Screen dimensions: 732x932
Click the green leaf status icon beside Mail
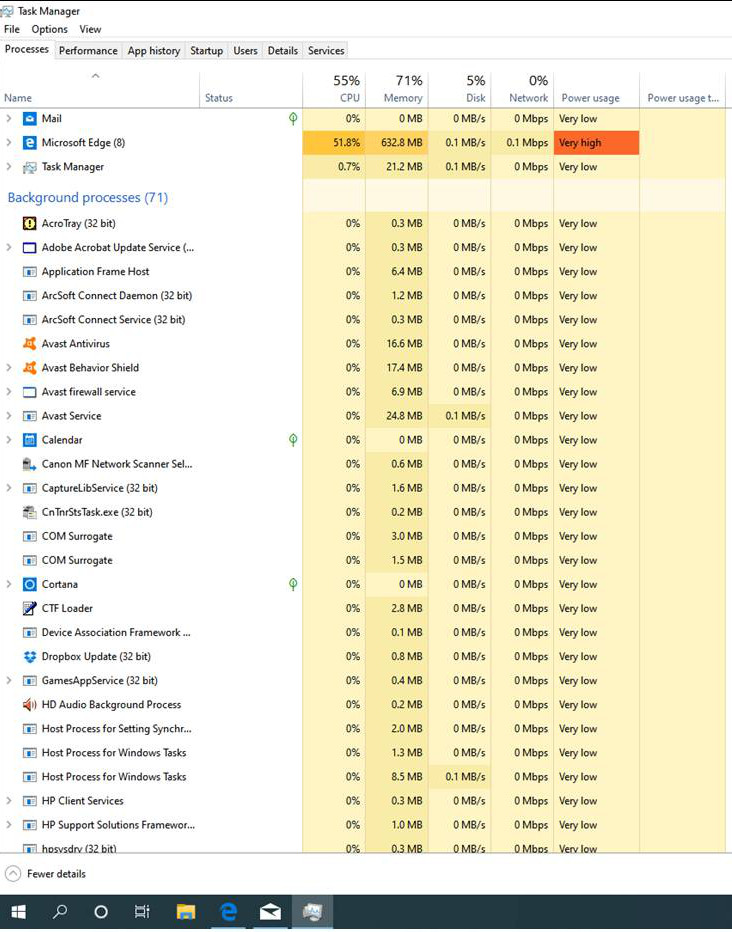[293, 118]
